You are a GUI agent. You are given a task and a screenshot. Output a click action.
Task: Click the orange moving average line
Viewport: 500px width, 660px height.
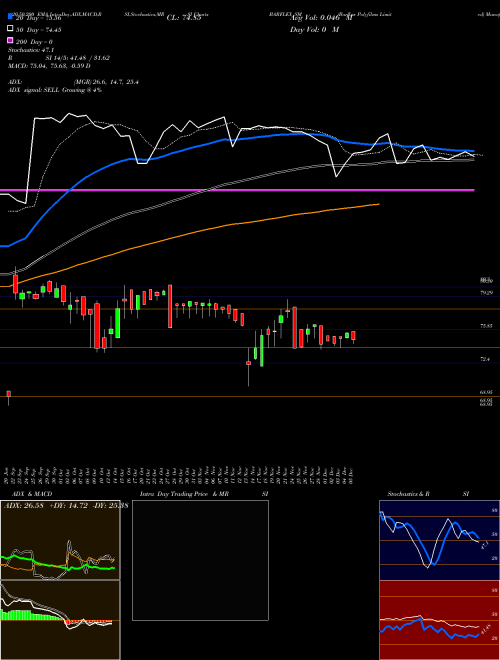pos(189,234)
